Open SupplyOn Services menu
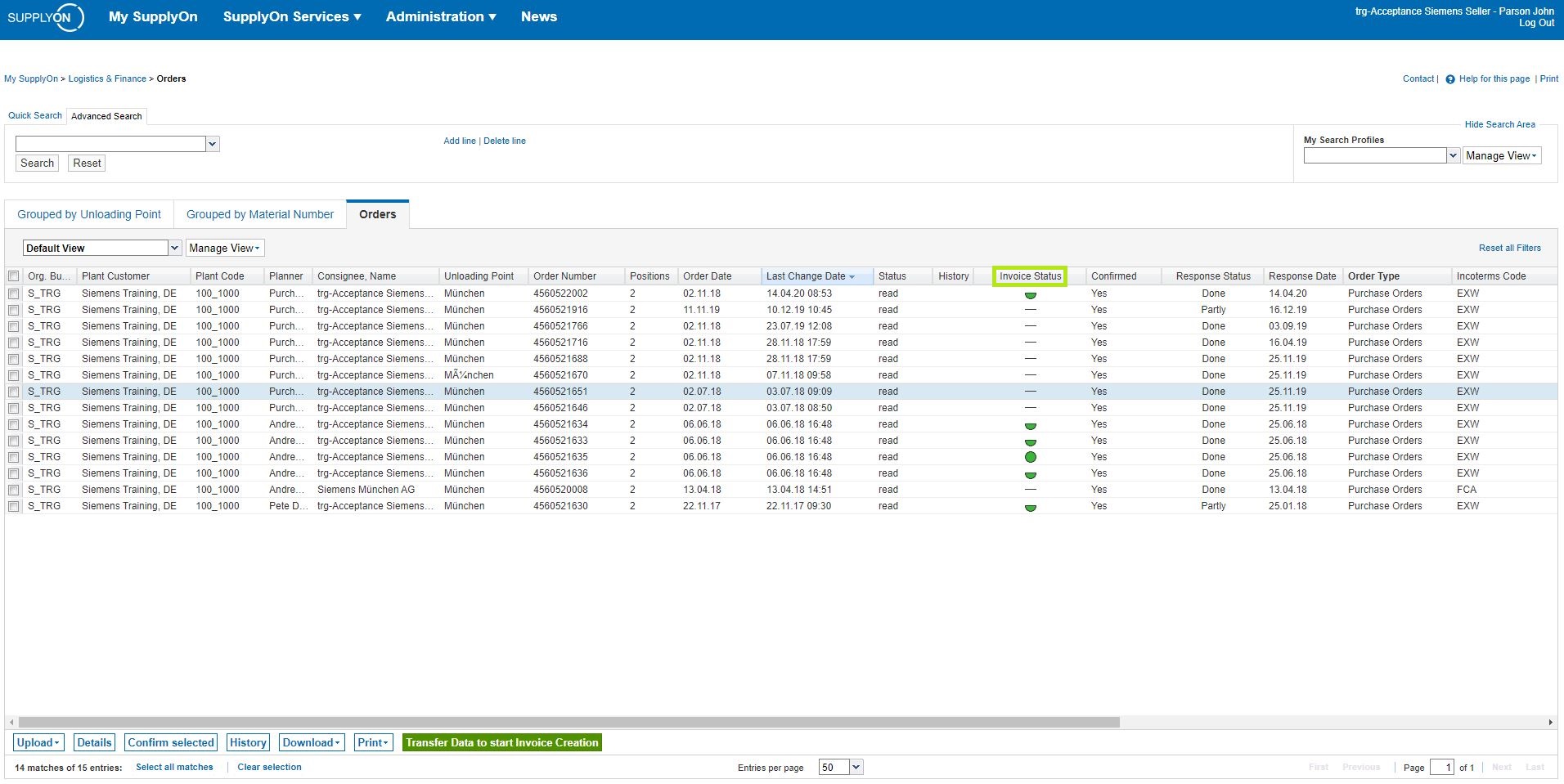The width and height of the screenshot is (1564, 784). (x=292, y=16)
